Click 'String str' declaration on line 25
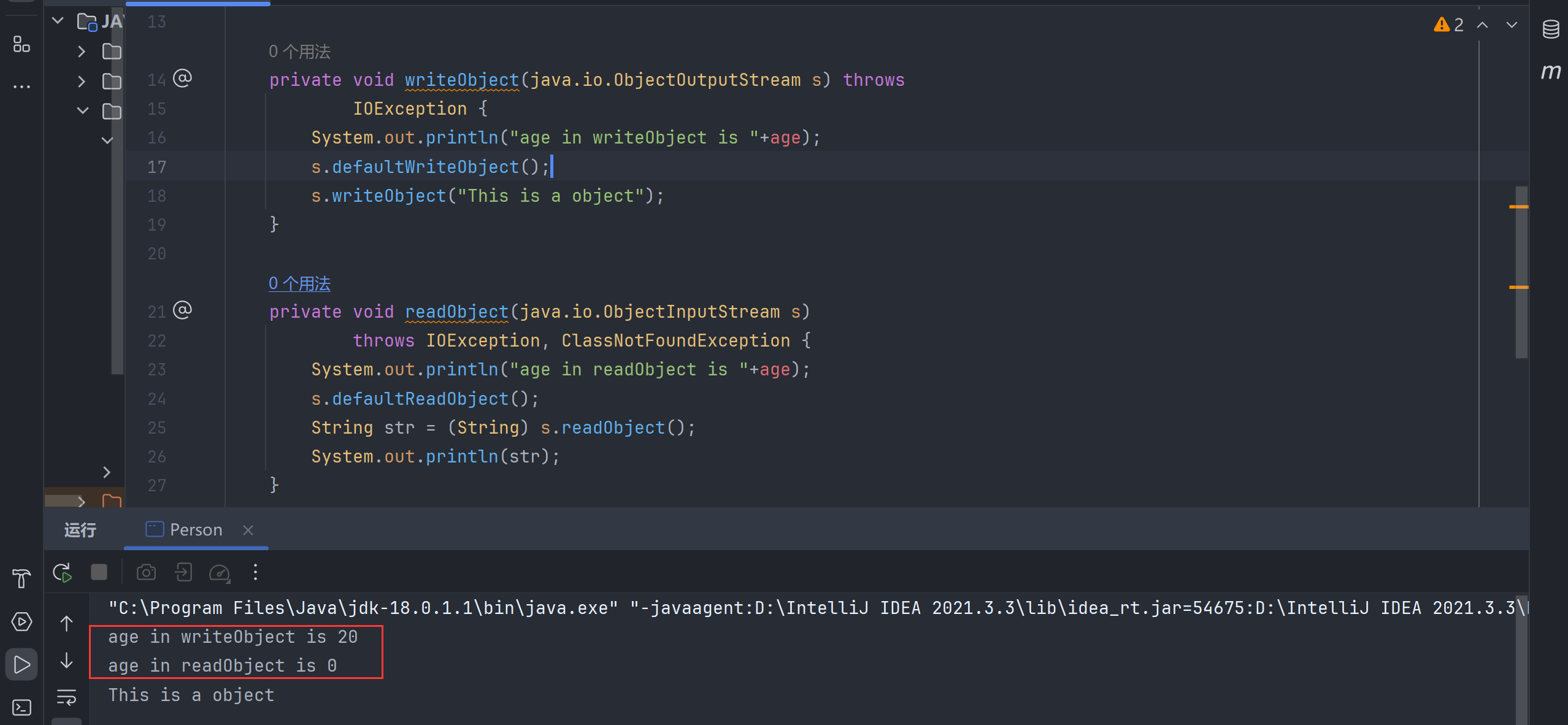 coord(363,428)
